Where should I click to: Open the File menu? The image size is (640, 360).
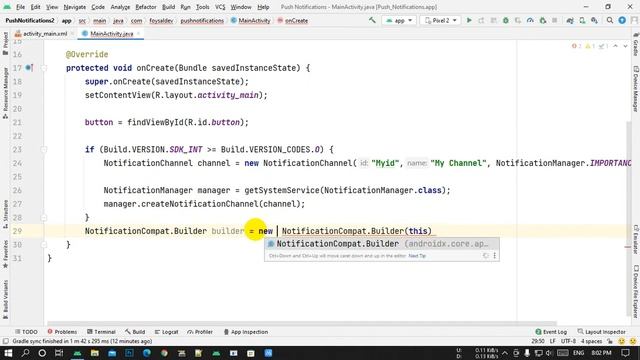click(x=20, y=7)
